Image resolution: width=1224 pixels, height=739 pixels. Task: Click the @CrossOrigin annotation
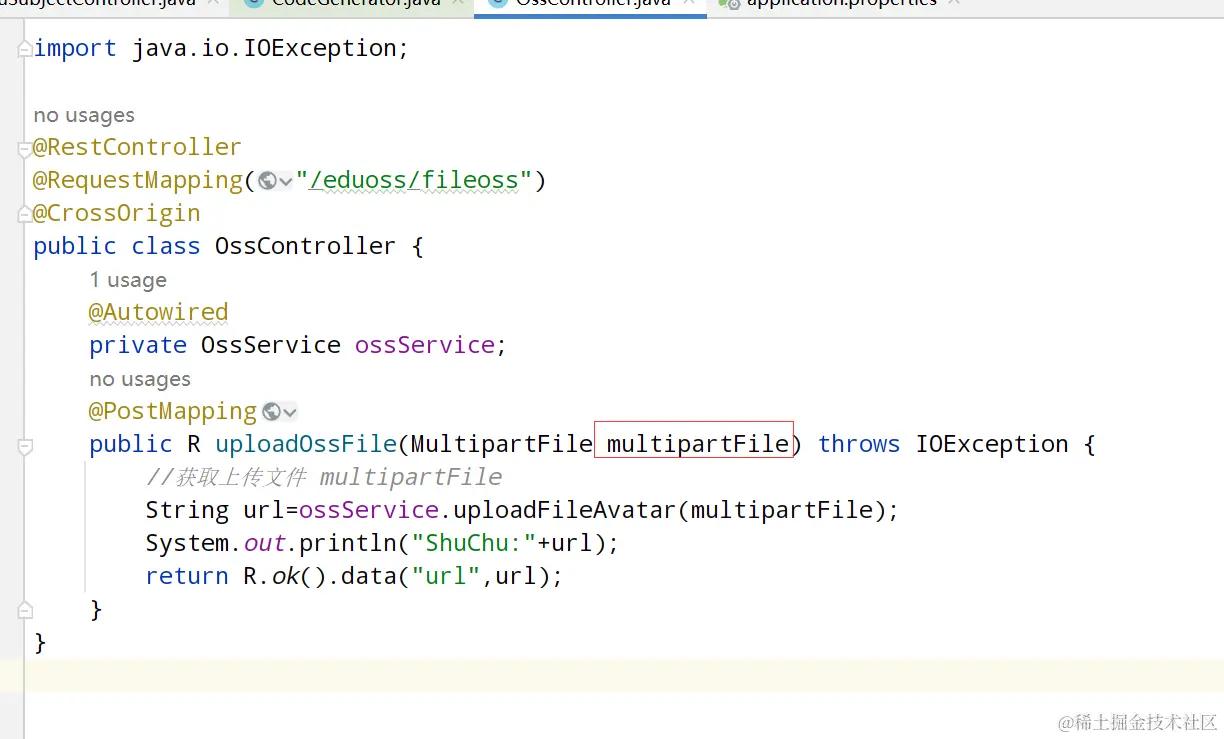117,213
